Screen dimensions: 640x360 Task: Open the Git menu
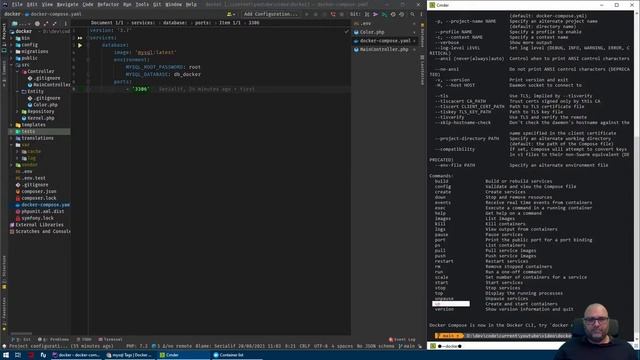tap(157, 4)
